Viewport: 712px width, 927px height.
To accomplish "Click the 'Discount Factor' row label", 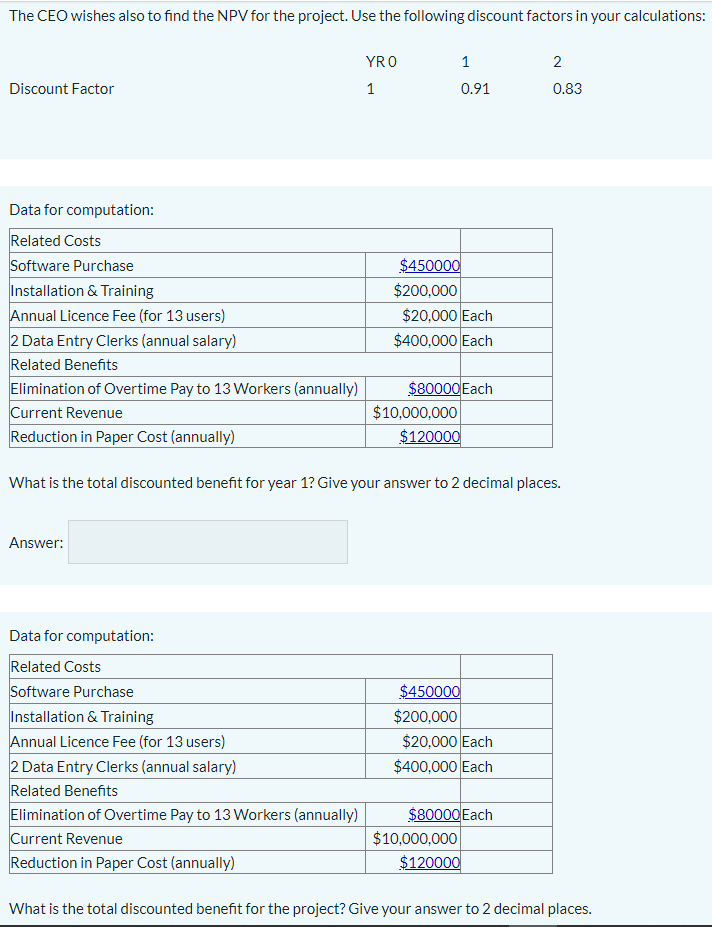I will tap(62, 89).
